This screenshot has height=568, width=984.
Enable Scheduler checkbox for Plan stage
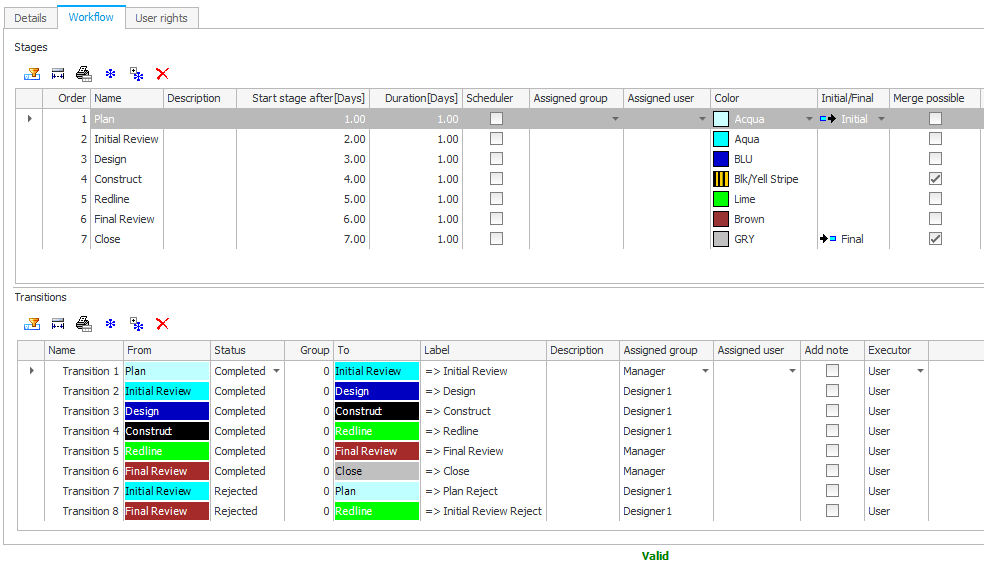pyautogui.click(x=496, y=119)
